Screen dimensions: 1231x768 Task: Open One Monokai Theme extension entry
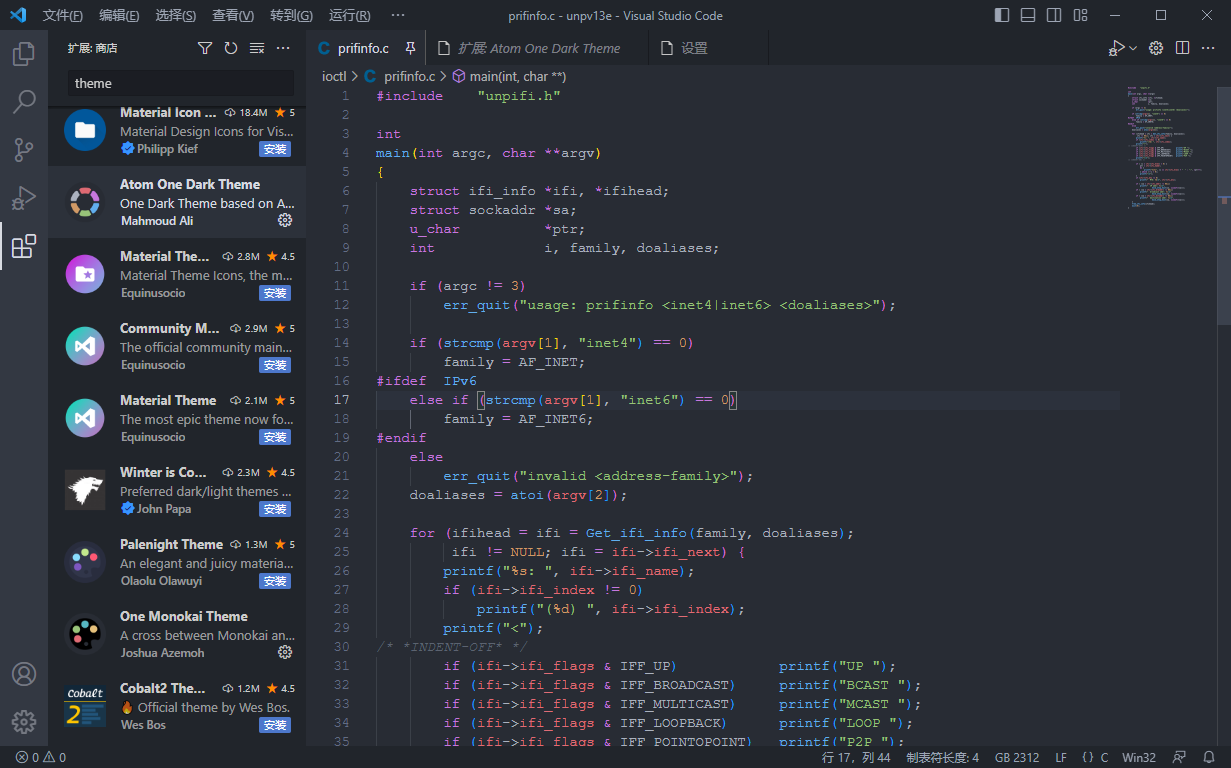pyautogui.click(x=177, y=634)
